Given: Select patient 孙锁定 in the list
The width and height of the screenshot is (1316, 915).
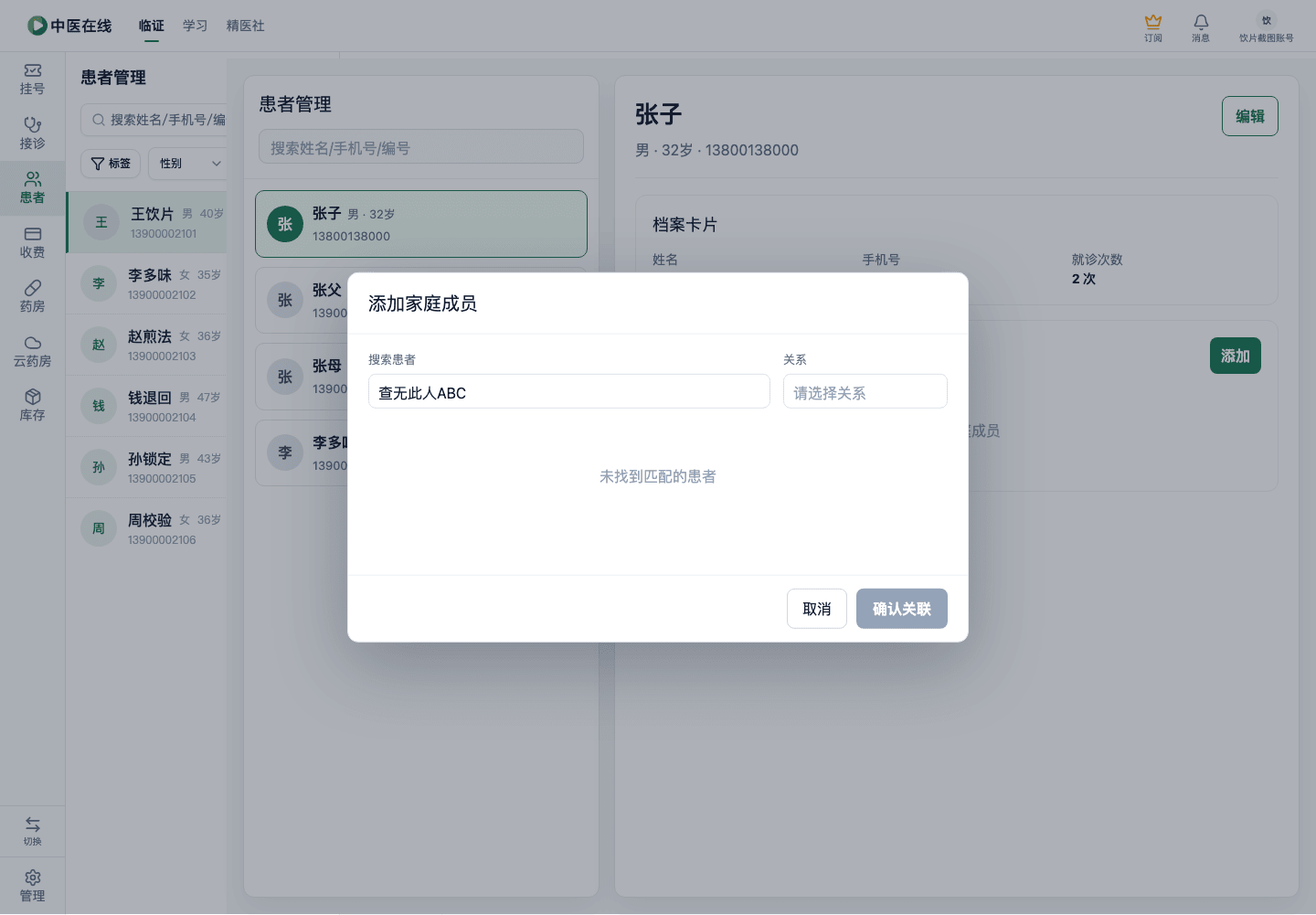Looking at the screenshot, I should 146,468.
